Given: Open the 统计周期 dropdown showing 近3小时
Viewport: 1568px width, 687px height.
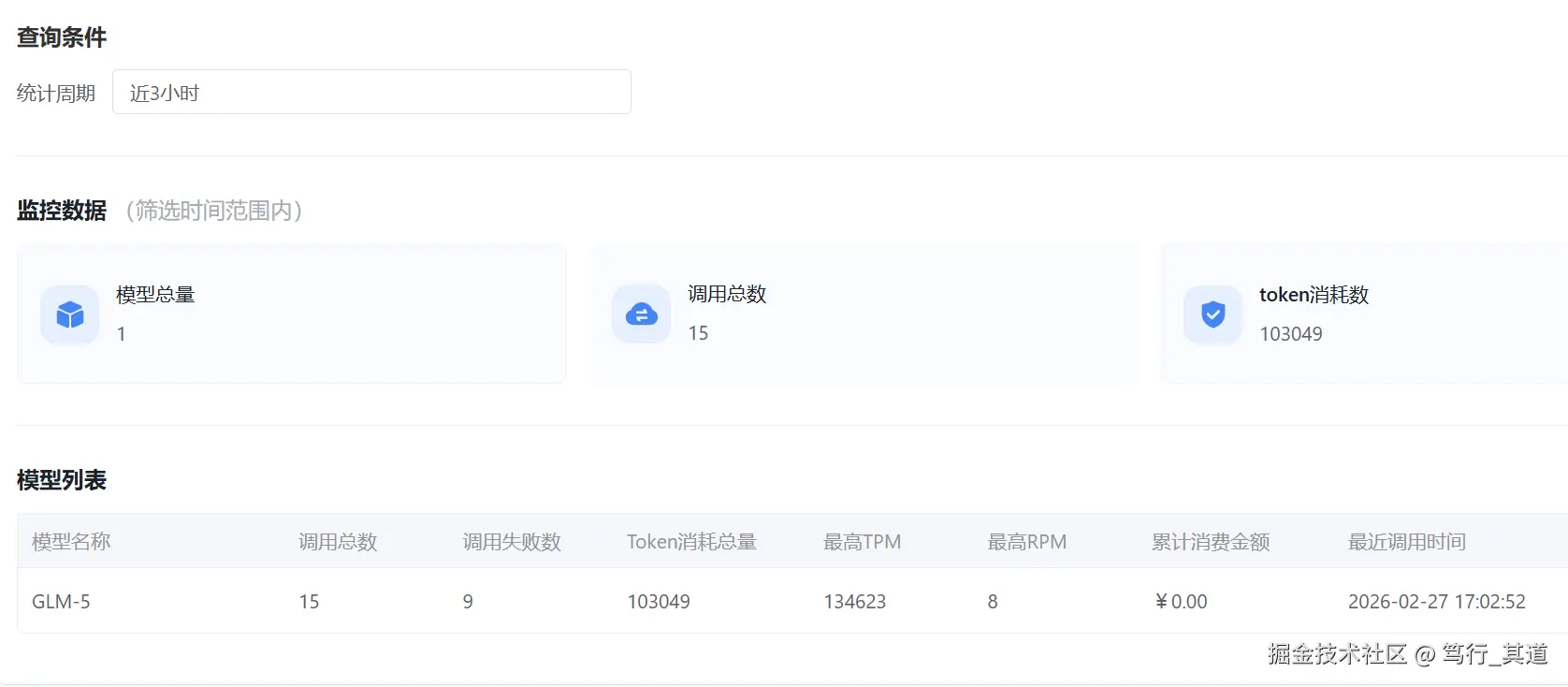Looking at the screenshot, I should pos(371,93).
